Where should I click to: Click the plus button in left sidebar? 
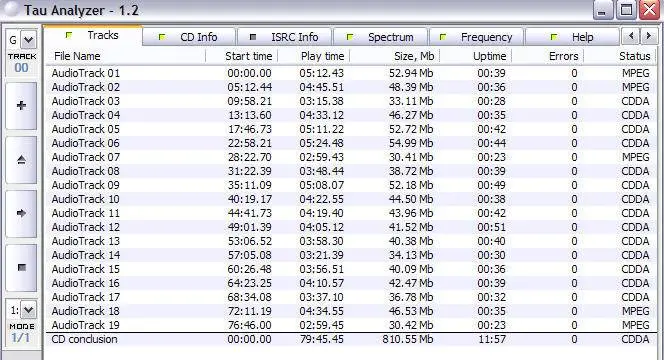[21, 106]
